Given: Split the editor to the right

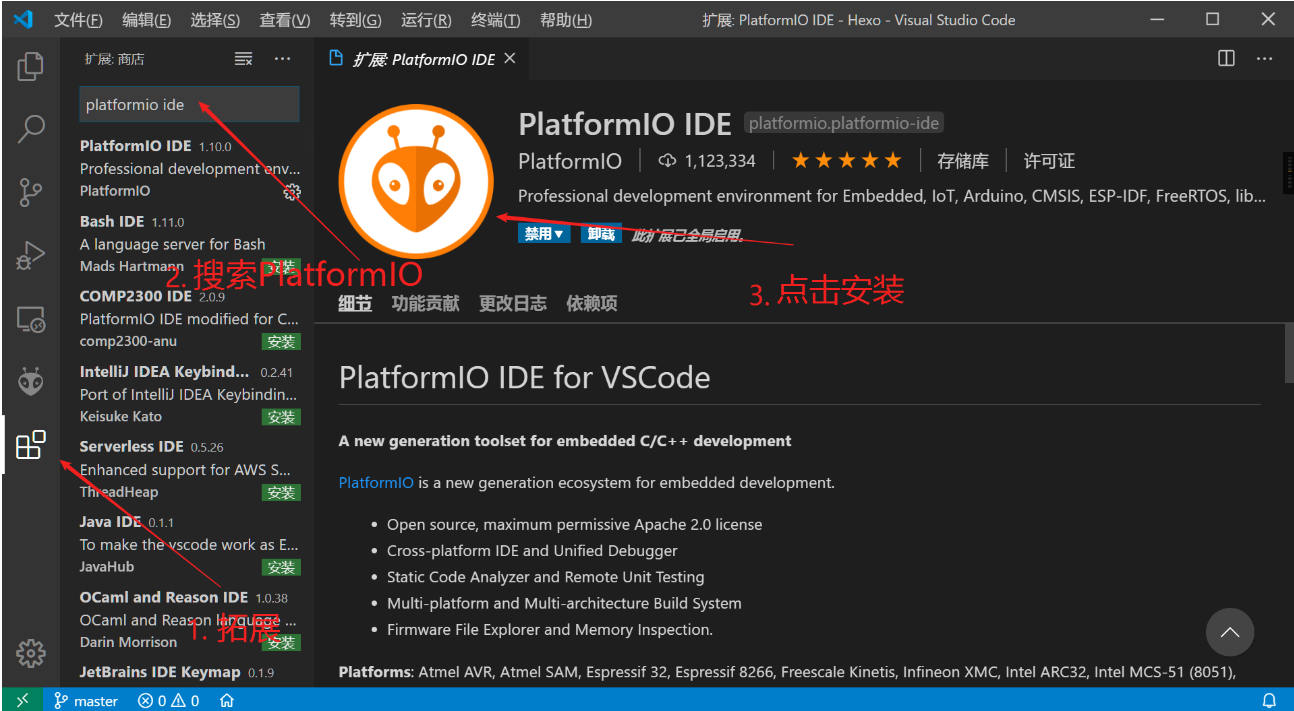Looking at the screenshot, I should coord(1226,59).
